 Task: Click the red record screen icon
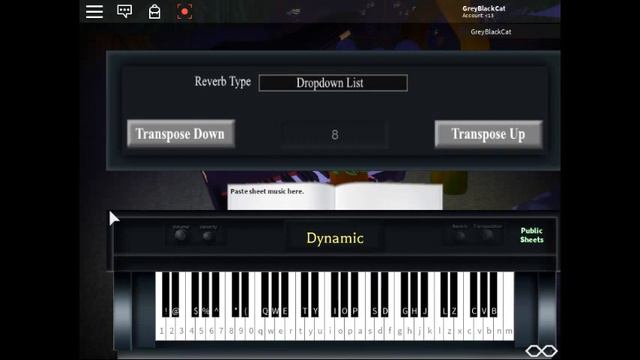[184, 11]
